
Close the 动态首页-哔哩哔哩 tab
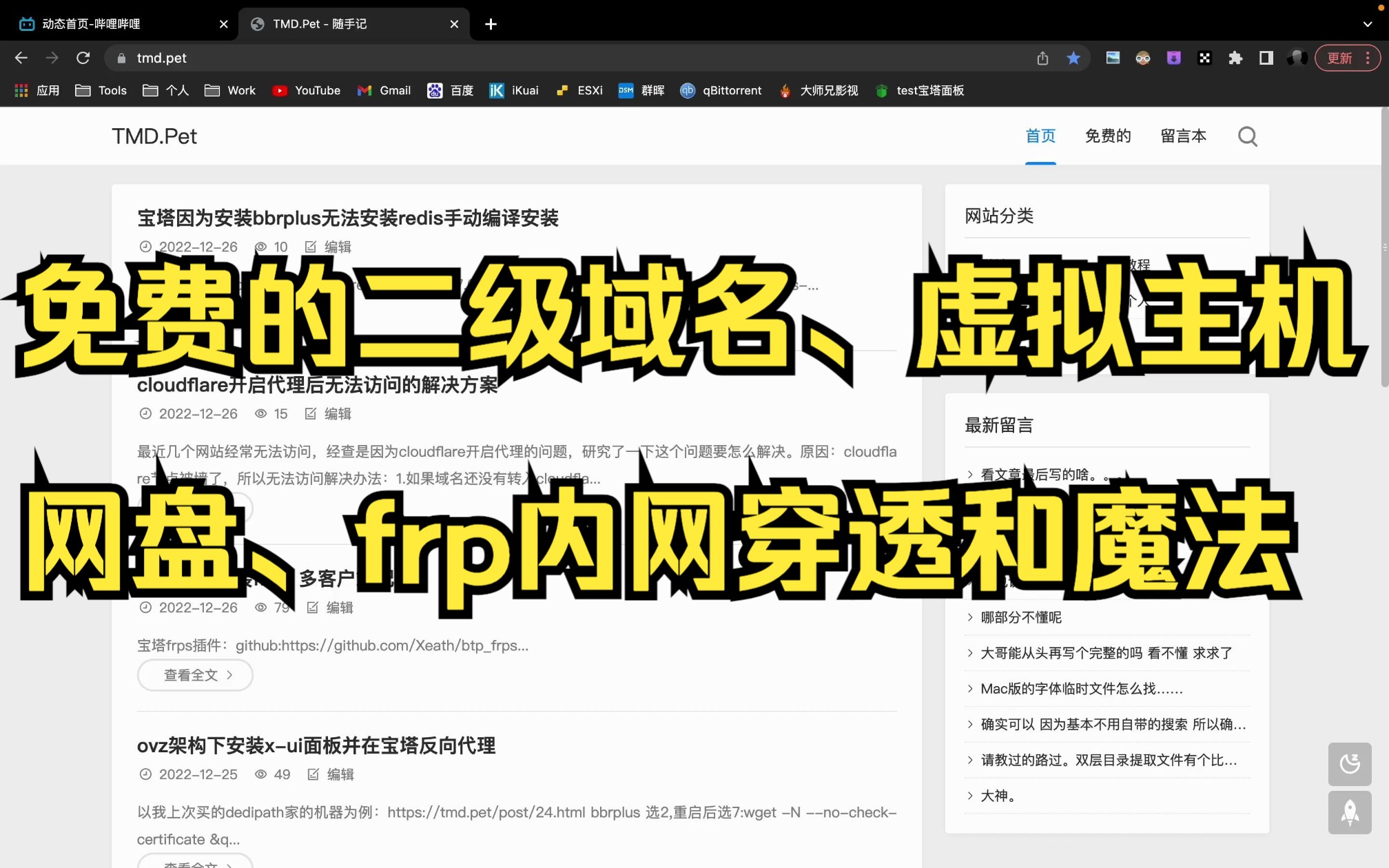pyautogui.click(x=223, y=24)
